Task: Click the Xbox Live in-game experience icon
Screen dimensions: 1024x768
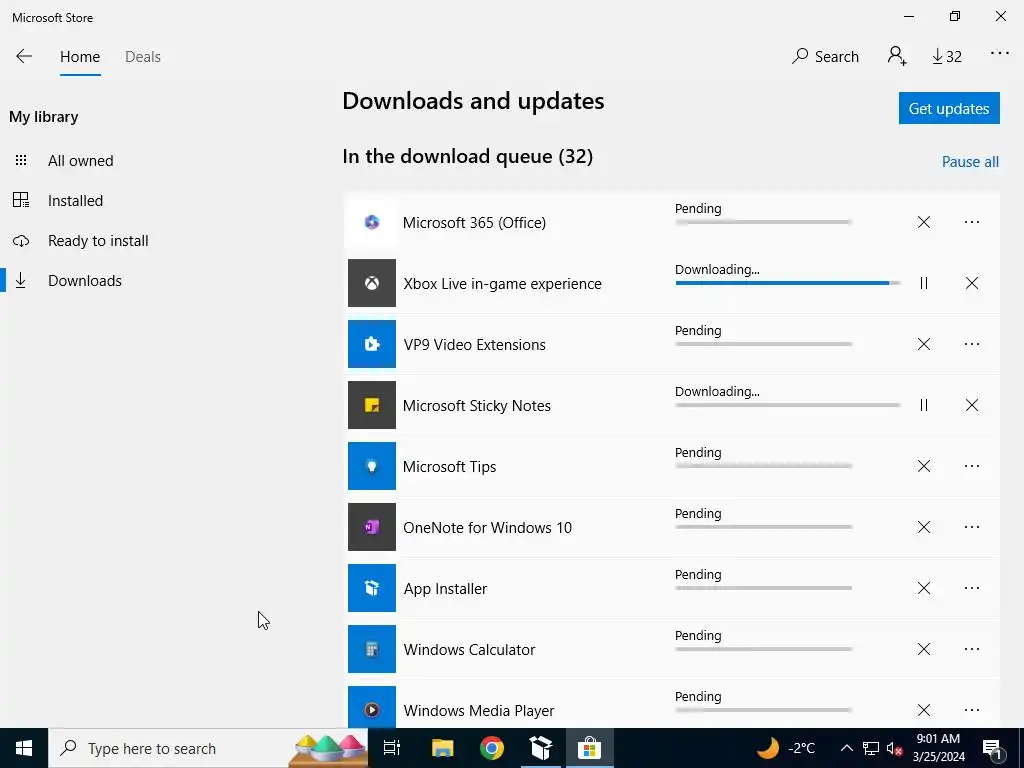Action: click(372, 283)
